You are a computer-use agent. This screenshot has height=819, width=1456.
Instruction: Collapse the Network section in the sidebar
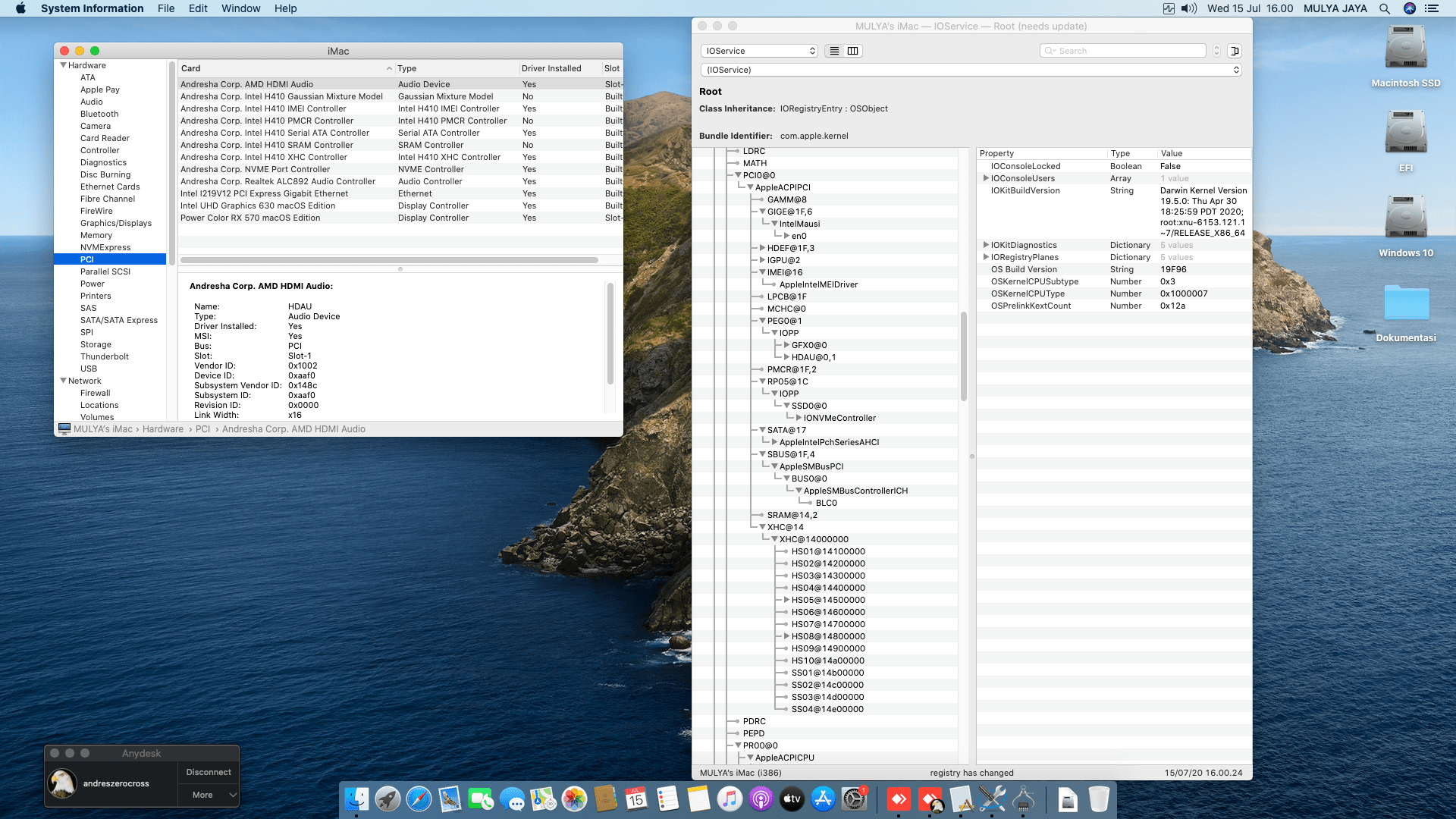(64, 381)
